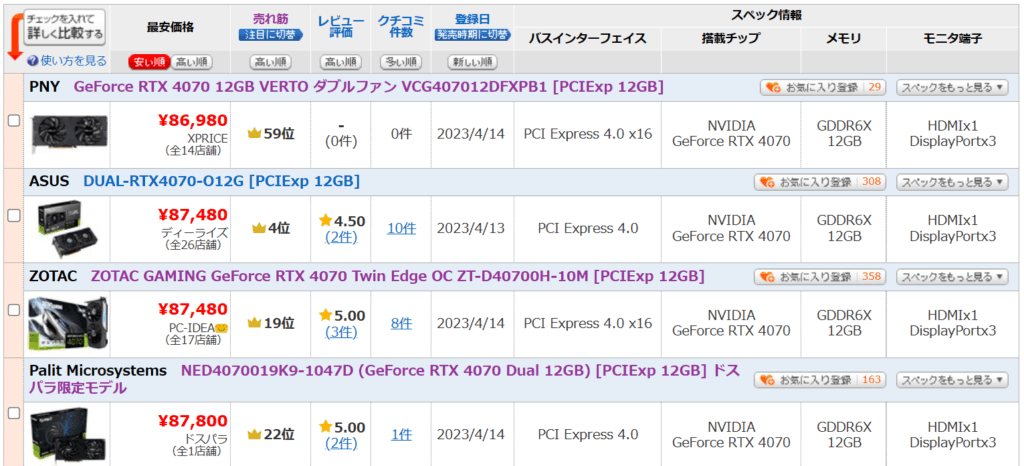
Task: Open the ZOTAC (3件) review count link
Action: point(341,333)
